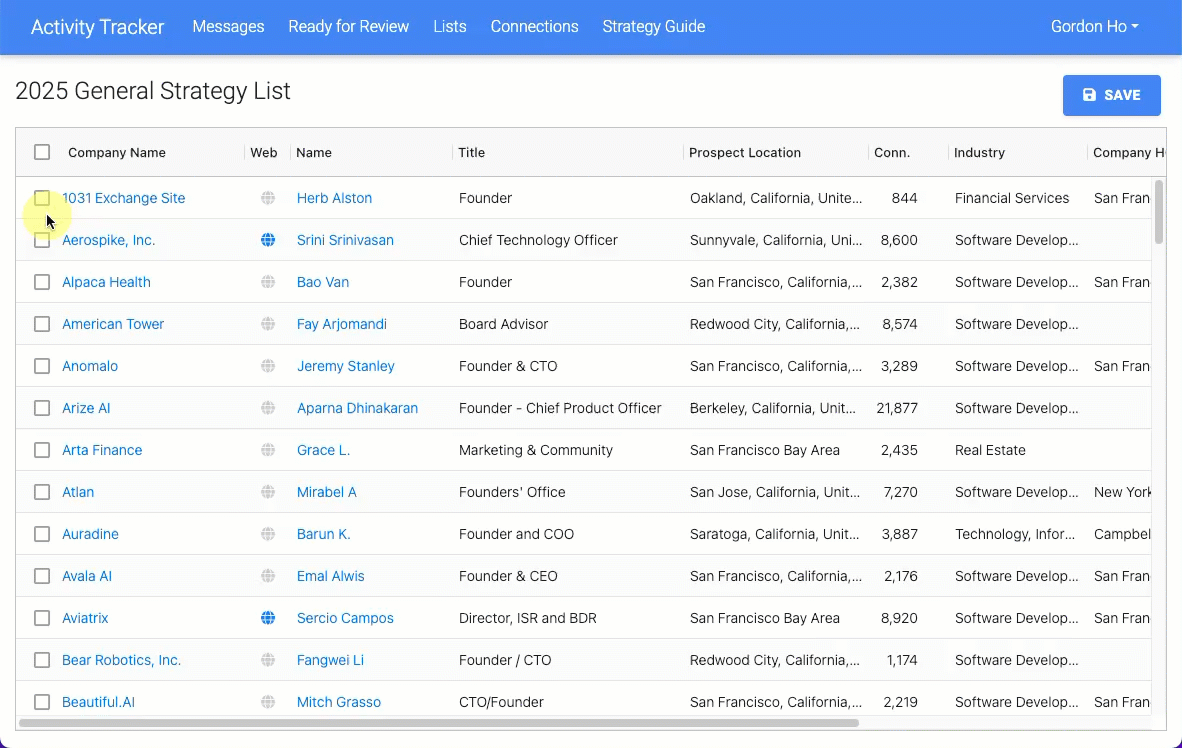Open the Messages navigation item
This screenshot has height=748, width=1182.
(x=228, y=27)
